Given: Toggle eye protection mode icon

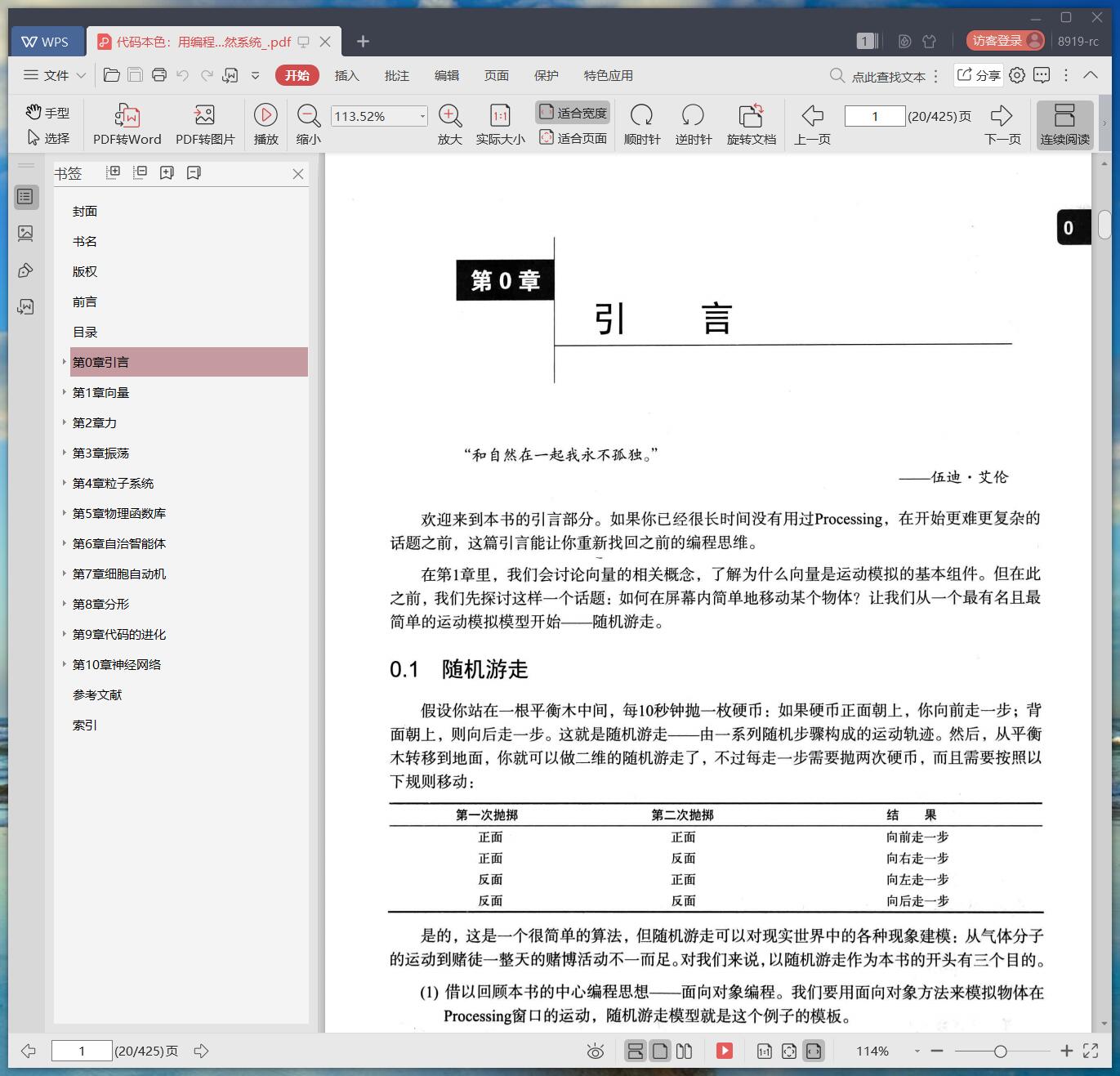Looking at the screenshot, I should coord(596,1051).
